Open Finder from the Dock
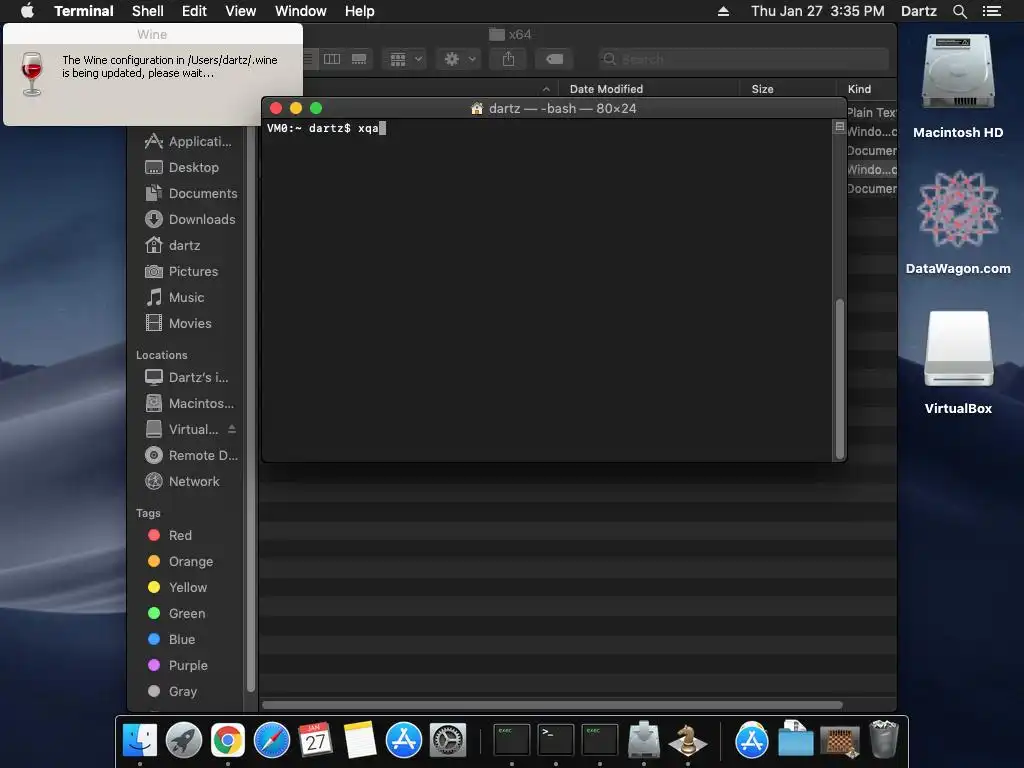1024x768 pixels. tap(140, 741)
